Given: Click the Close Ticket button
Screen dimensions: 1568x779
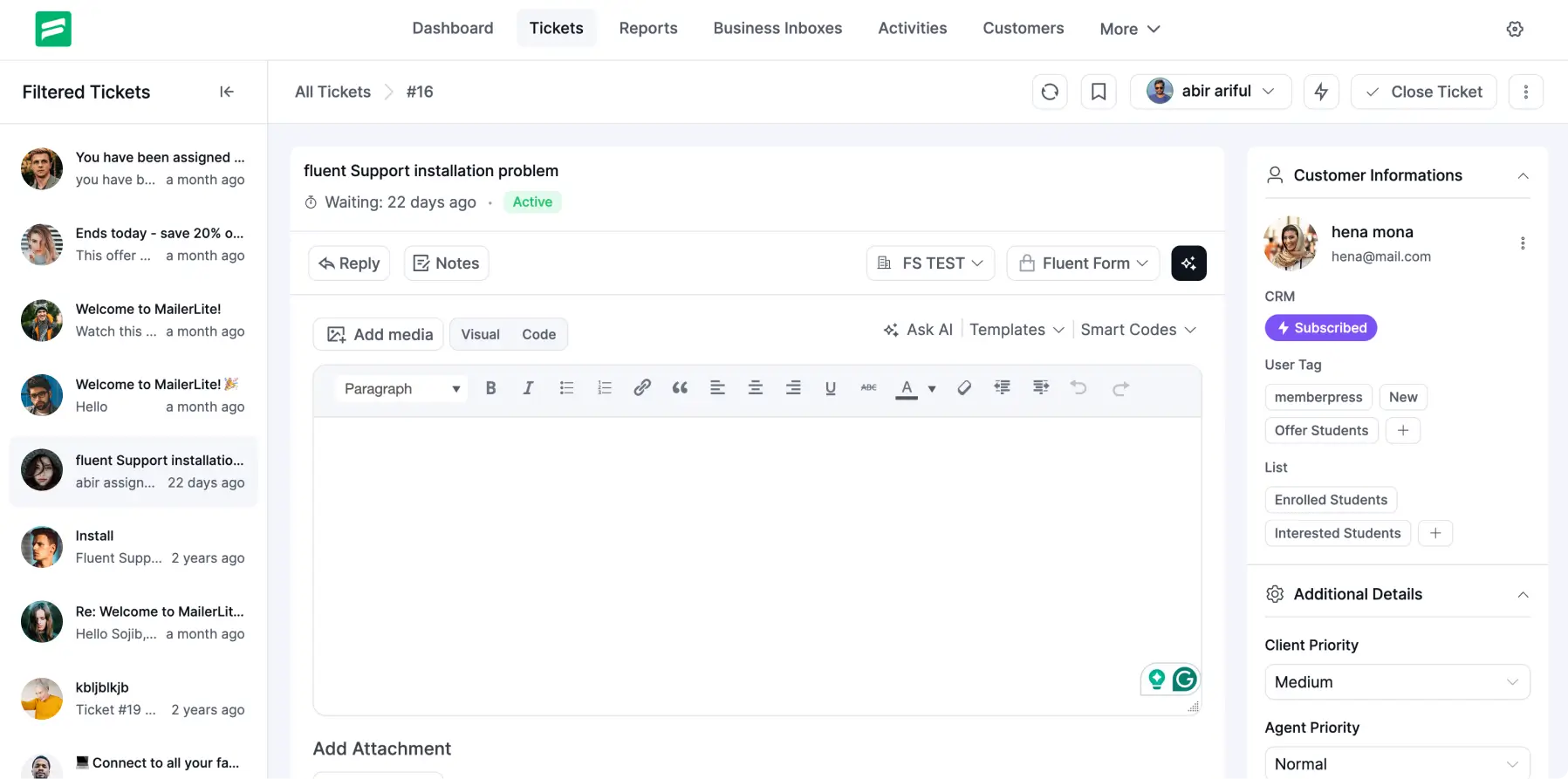Looking at the screenshot, I should point(1423,92).
